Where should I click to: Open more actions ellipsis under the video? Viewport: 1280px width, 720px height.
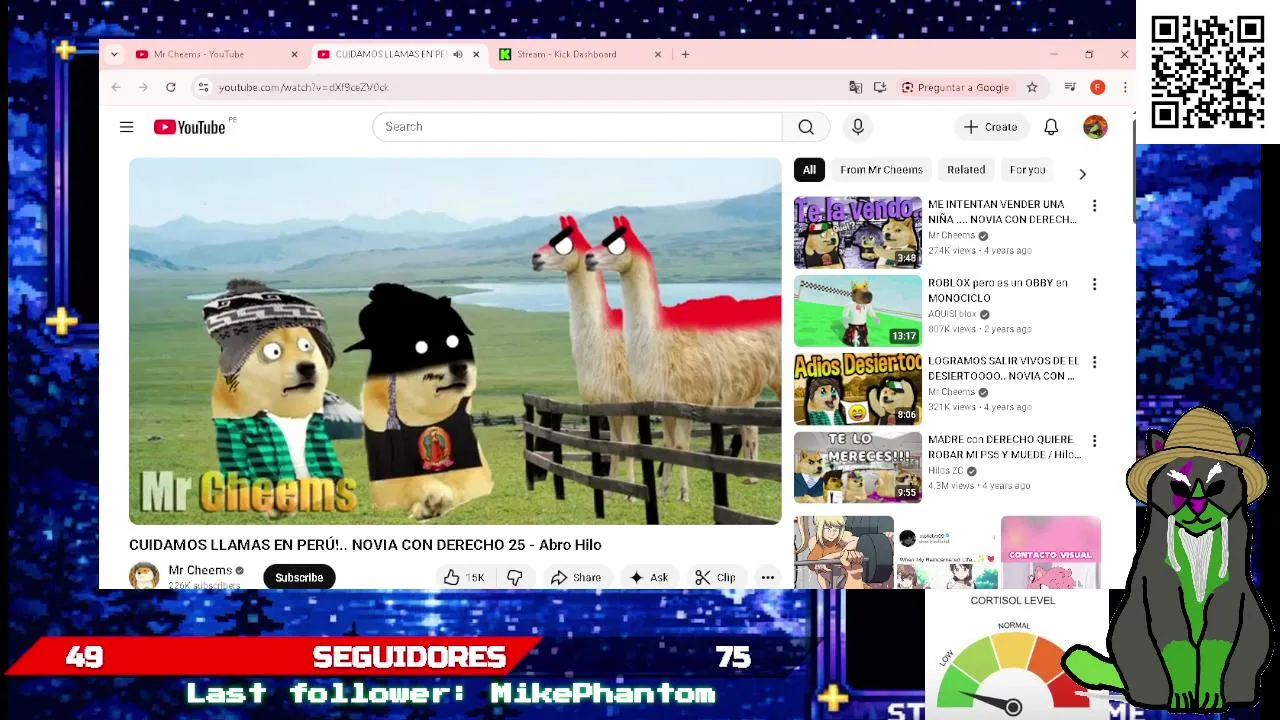[x=768, y=577]
